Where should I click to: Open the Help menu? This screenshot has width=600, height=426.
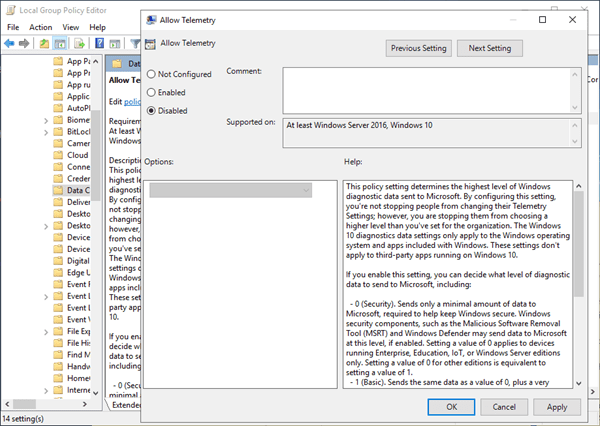coord(98,27)
